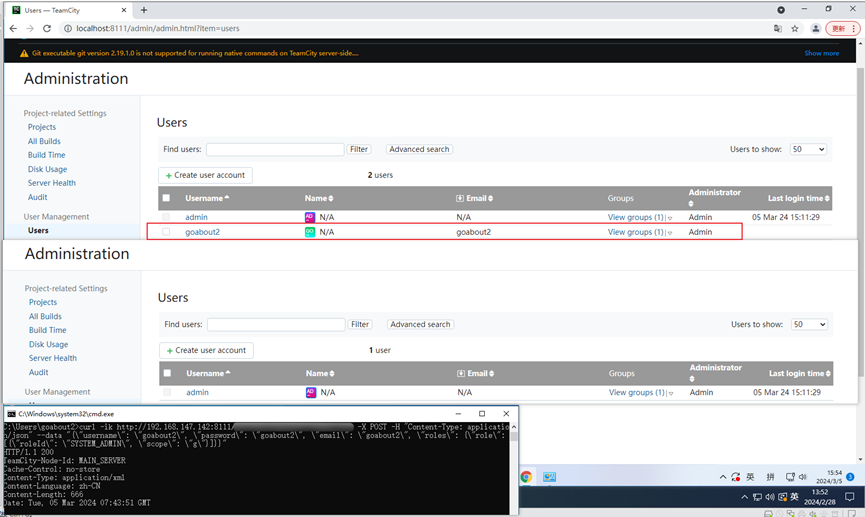Open Disk Usage under the Administration heading with 2 users
Screen dimensions: 865x517
[47, 169]
